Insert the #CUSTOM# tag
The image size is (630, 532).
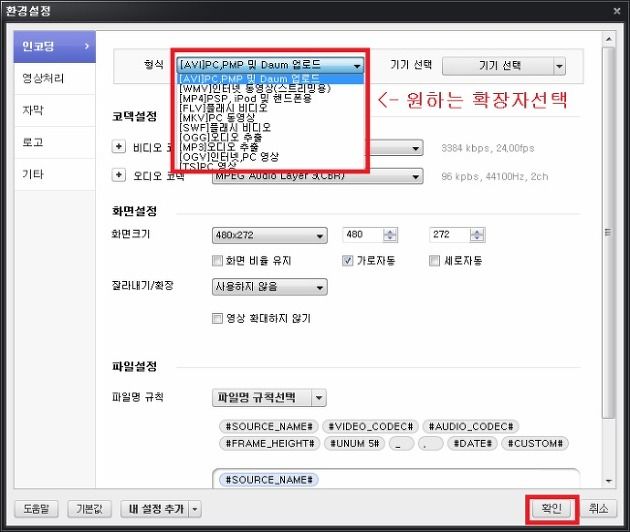[x=535, y=444]
